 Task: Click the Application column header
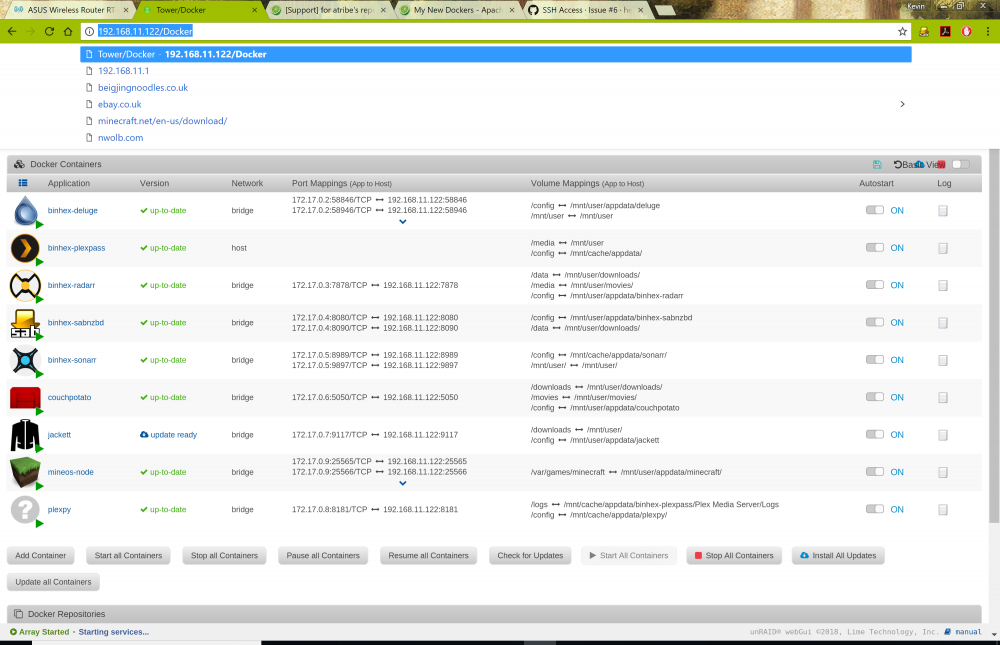coord(69,183)
